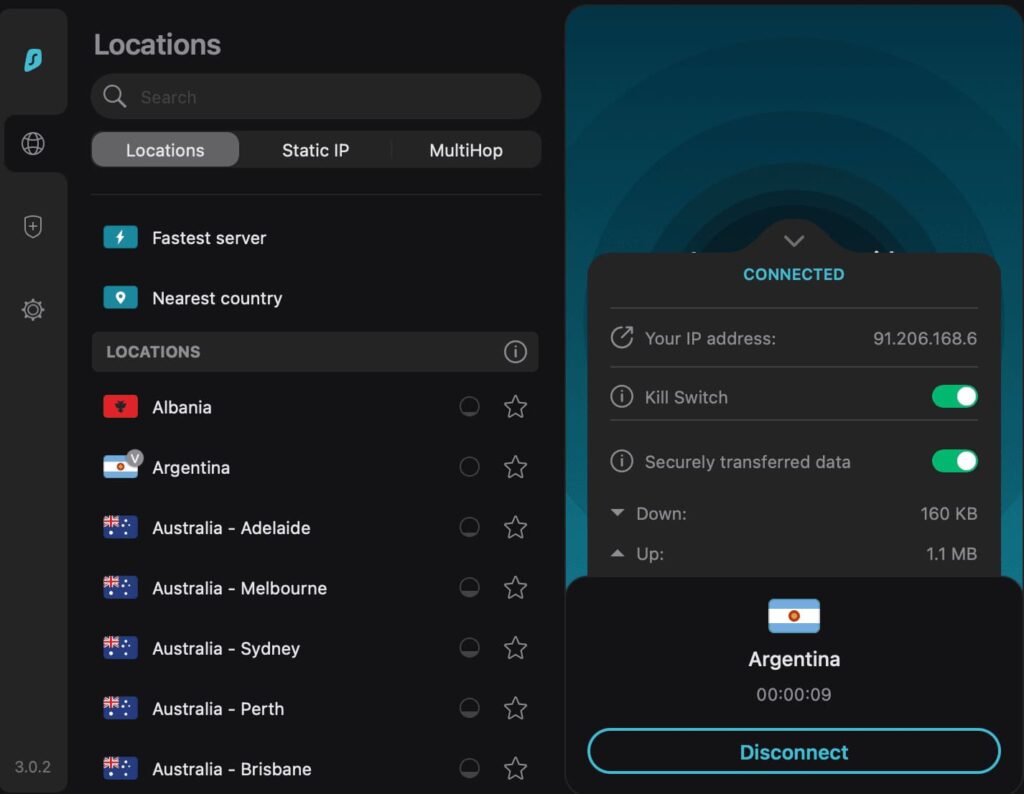This screenshot has height=794, width=1024.
Task: Connect to the Fastest server
Action: tap(315, 238)
